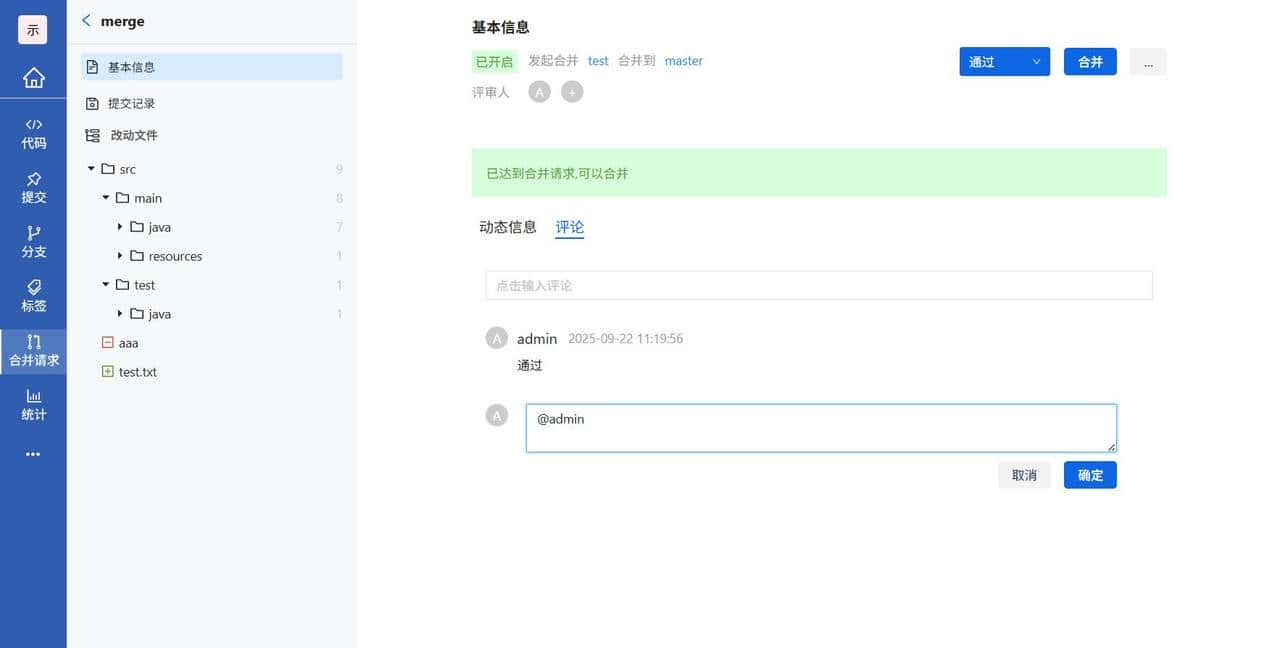Collapse the src folder in the tree
This screenshot has width=1280, height=648.
pos(91,169)
